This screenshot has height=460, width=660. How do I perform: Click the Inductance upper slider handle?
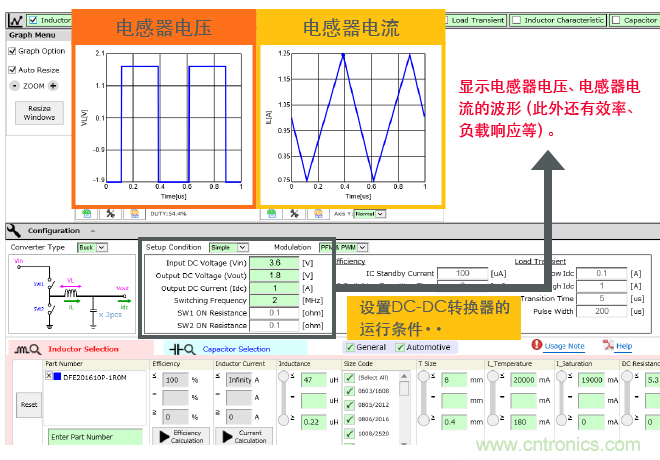(285, 376)
